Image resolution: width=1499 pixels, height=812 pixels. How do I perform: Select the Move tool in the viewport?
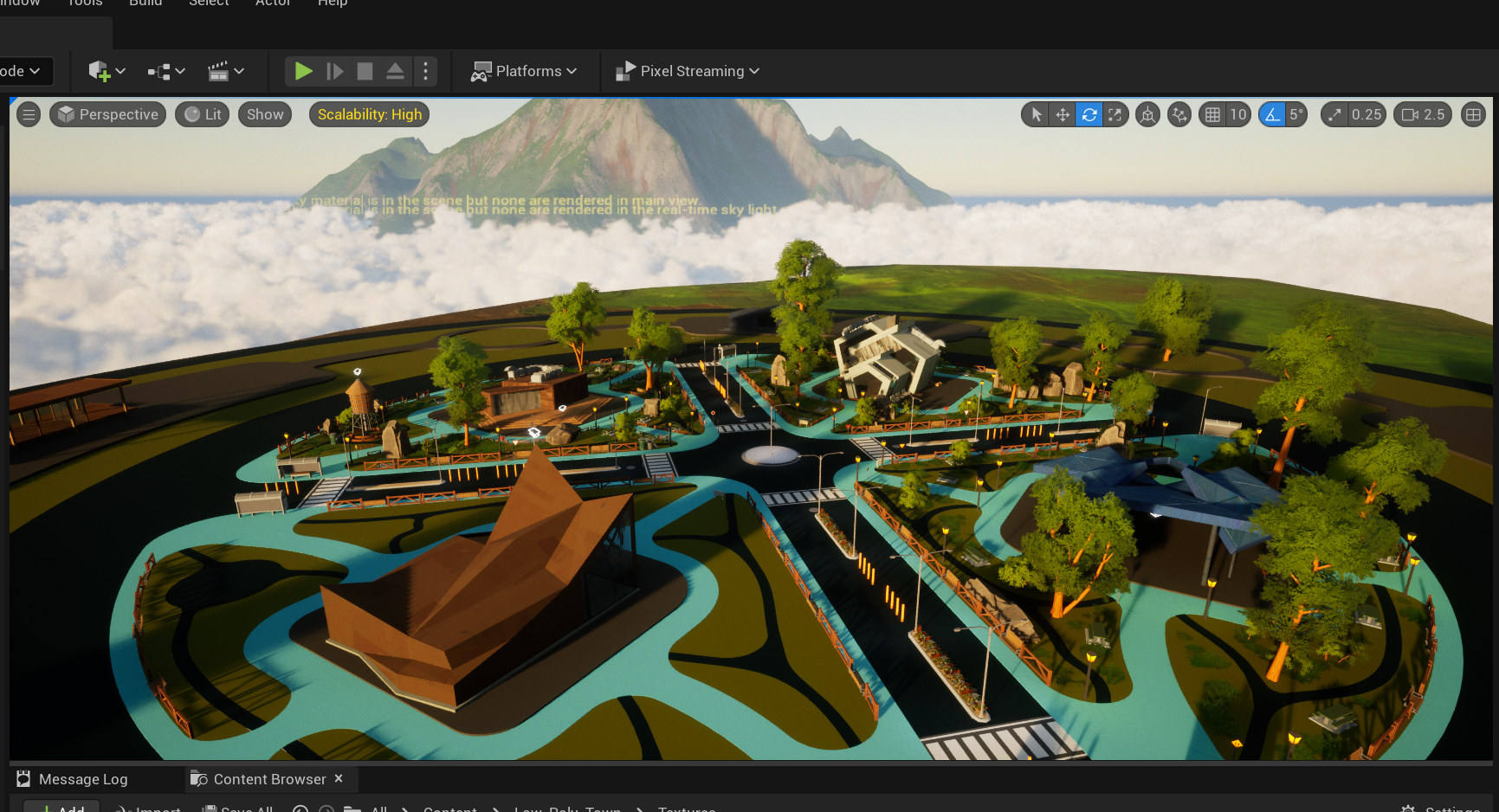[x=1062, y=113]
